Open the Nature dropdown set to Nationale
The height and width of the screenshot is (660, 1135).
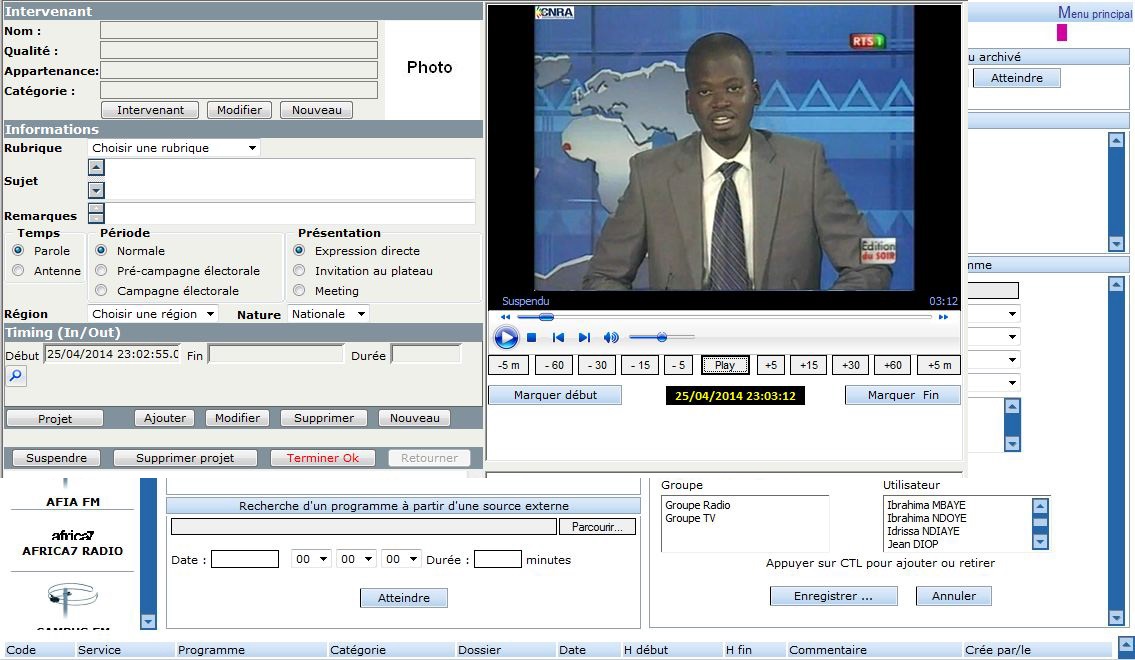[x=329, y=314]
